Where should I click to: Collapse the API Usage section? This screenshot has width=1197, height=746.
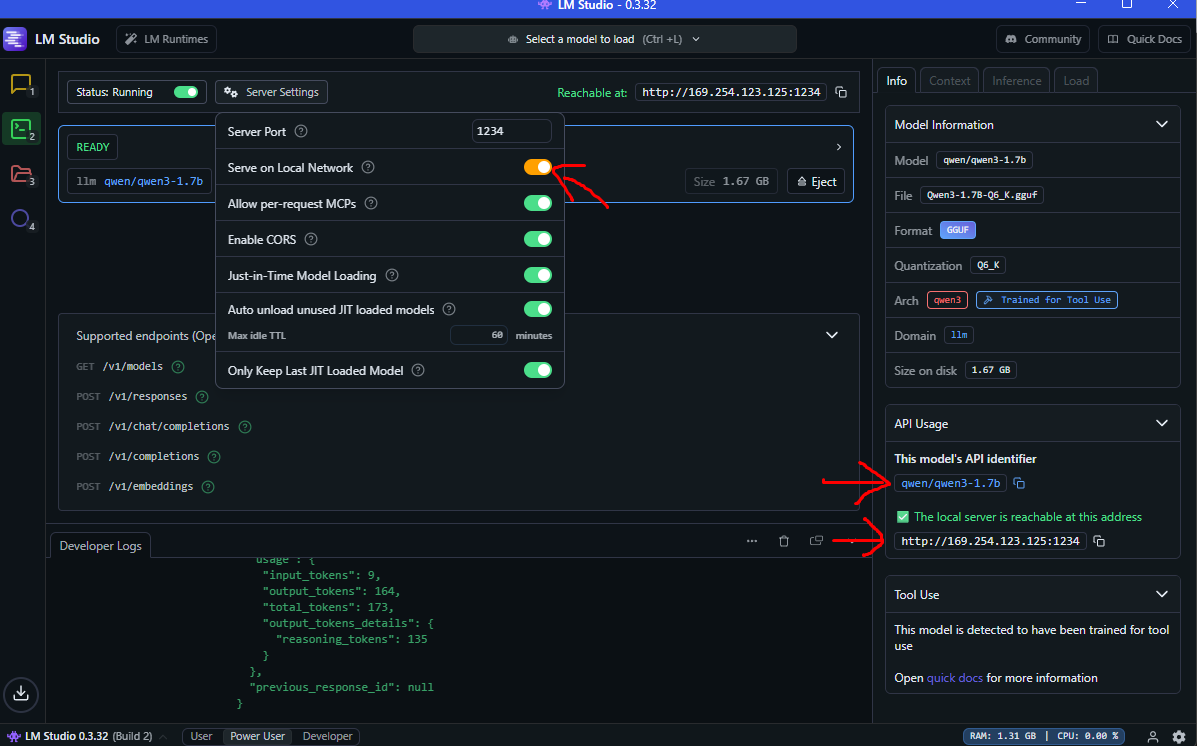(1162, 423)
